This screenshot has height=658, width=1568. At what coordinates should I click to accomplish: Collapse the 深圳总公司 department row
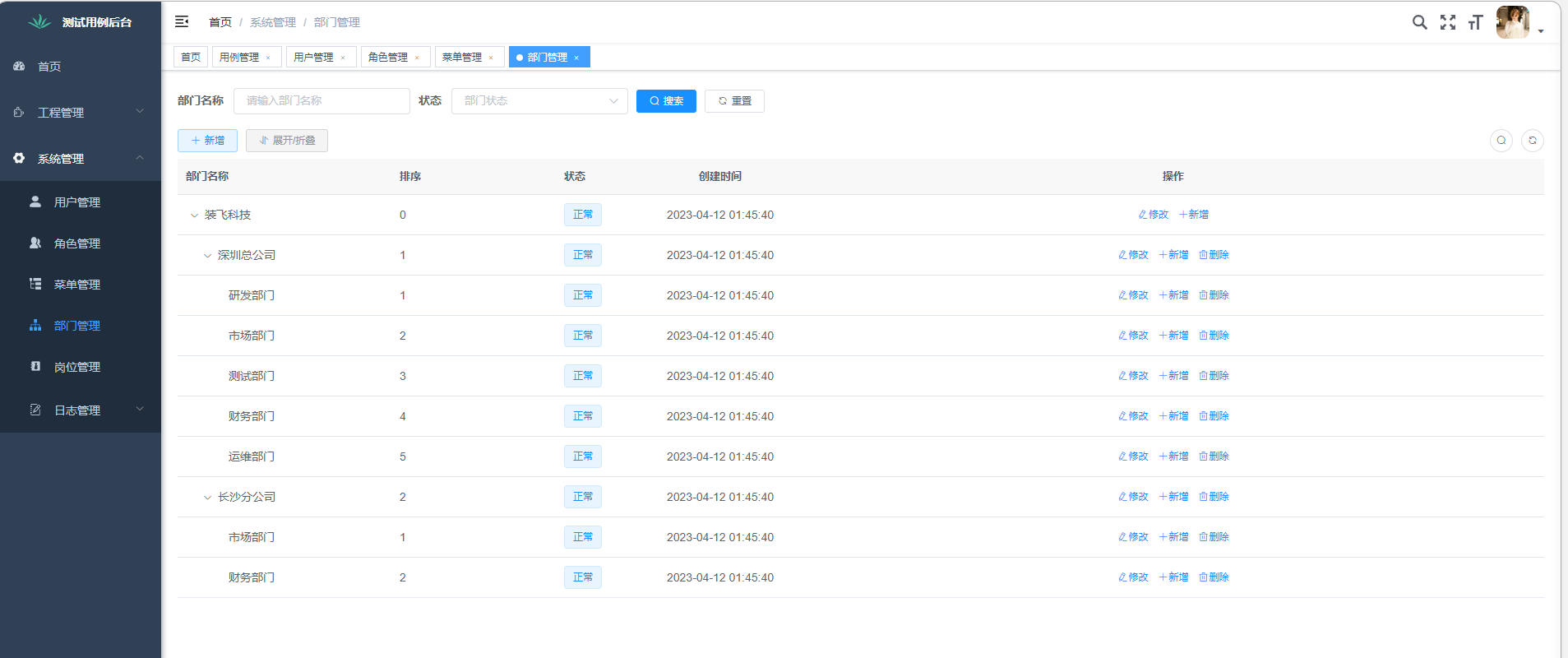(207, 256)
